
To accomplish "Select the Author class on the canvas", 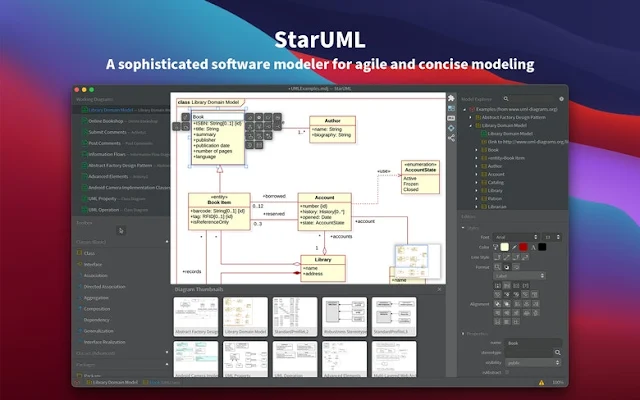I will [x=332, y=129].
